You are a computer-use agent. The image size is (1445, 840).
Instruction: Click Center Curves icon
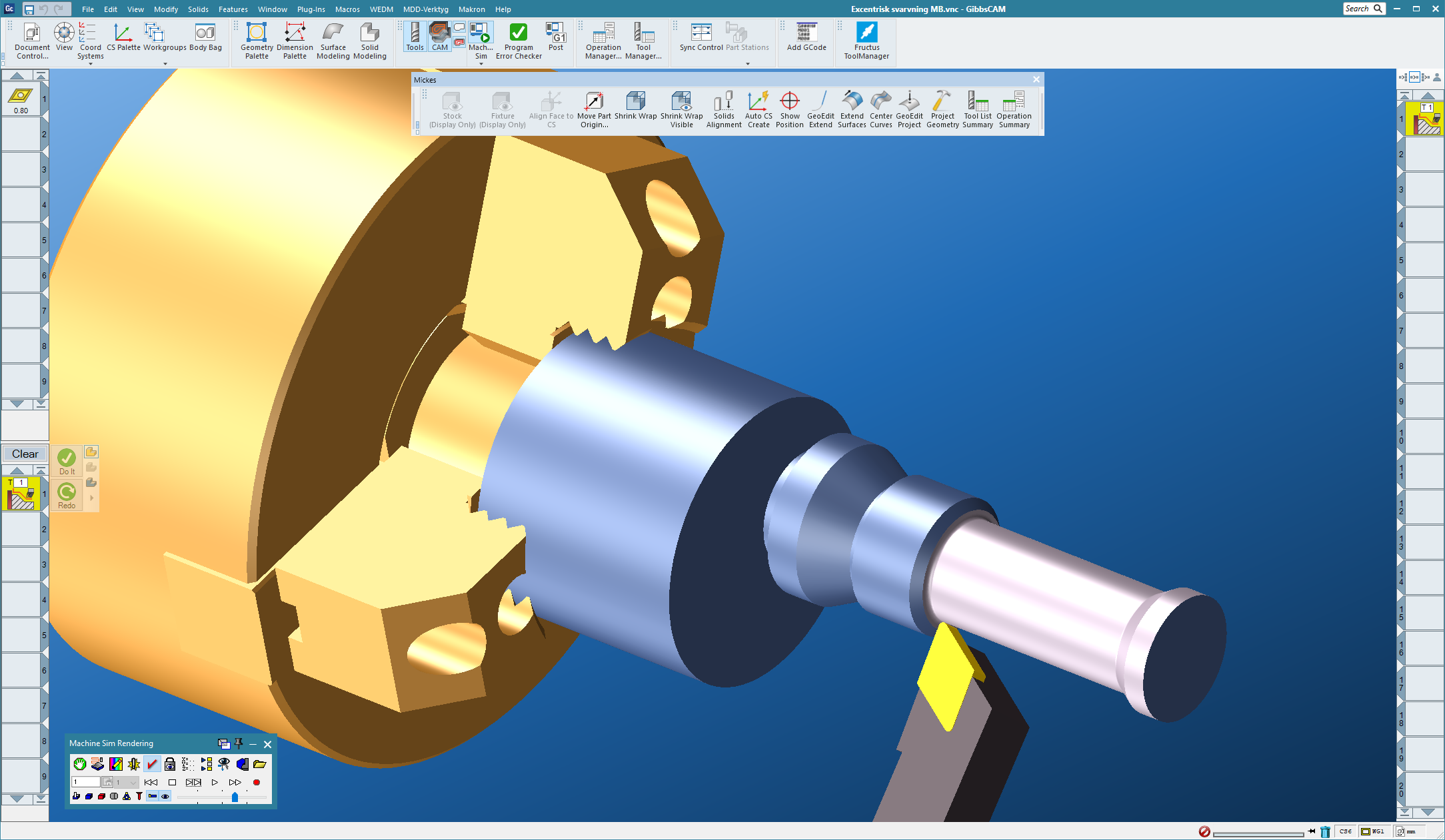tap(880, 110)
